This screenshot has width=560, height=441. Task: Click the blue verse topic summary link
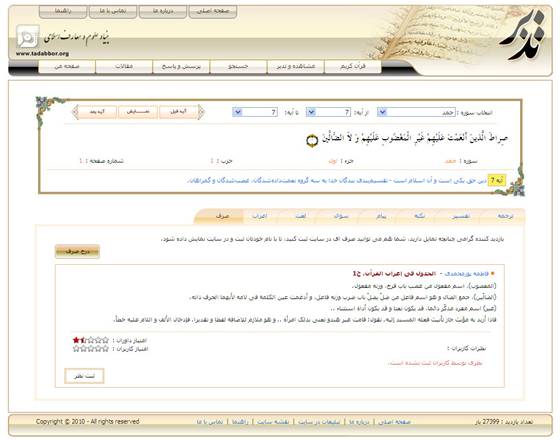(337, 181)
